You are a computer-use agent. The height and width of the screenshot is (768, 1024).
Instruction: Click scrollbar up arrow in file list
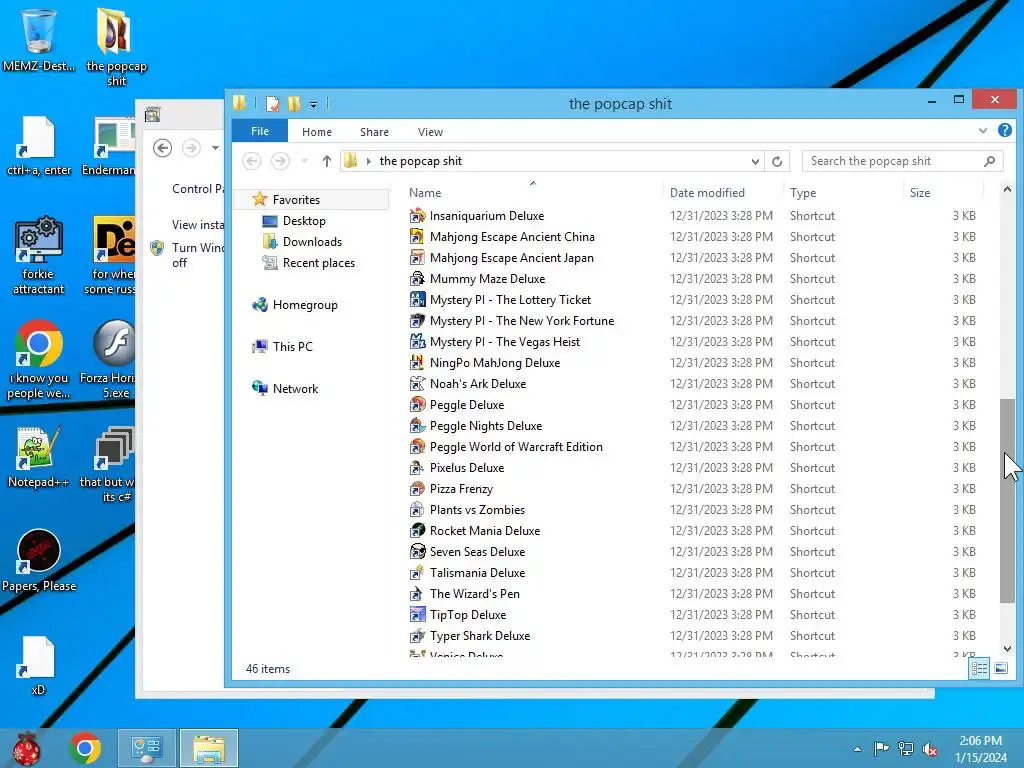(1007, 190)
